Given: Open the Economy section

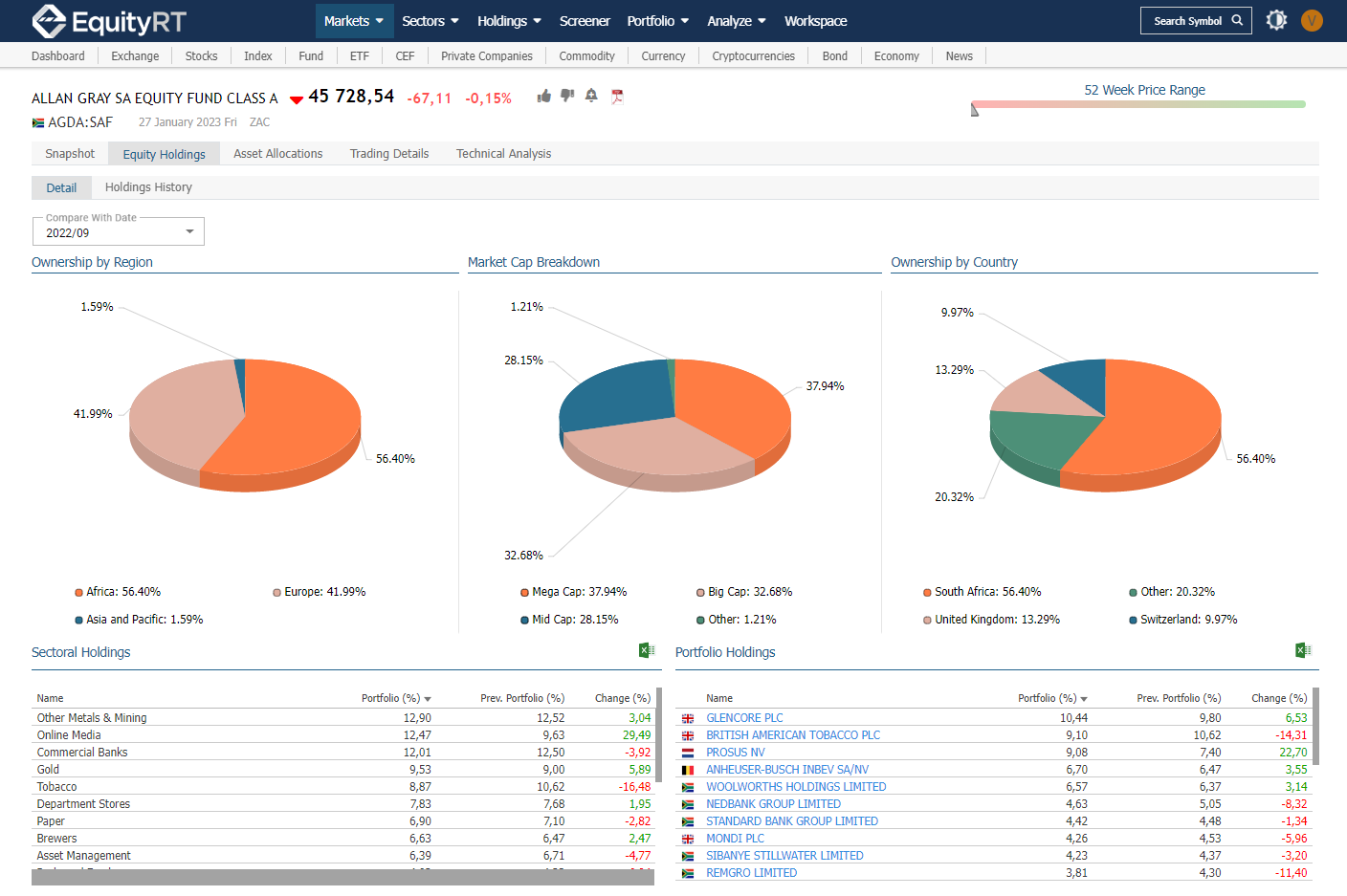Looking at the screenshot, I should (x=896, y=56).
